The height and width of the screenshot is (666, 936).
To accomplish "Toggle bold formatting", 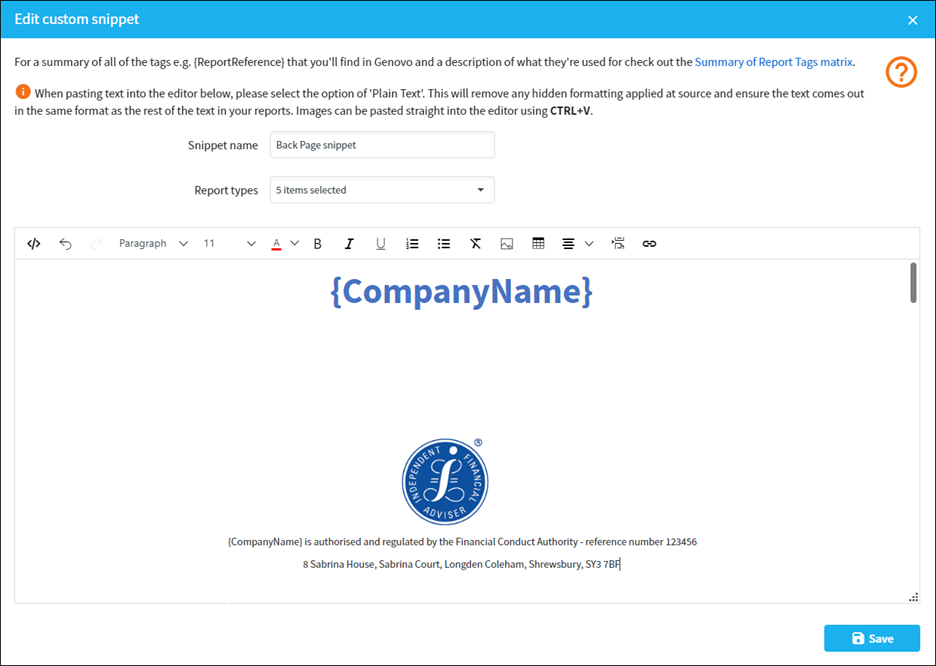I will (x=318, y=243).
